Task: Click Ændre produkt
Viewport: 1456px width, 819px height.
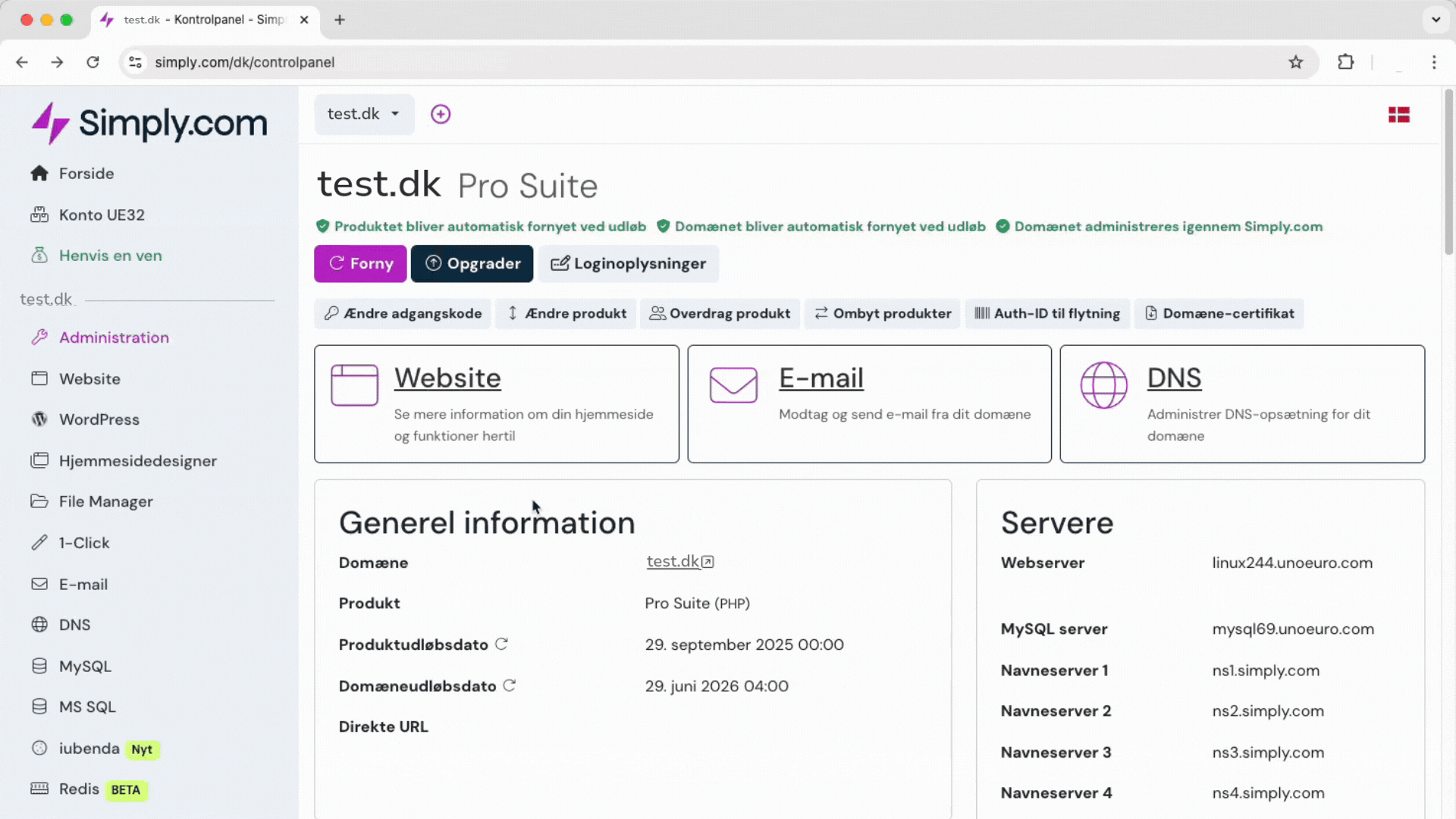Action: click(x=566, y=313)
